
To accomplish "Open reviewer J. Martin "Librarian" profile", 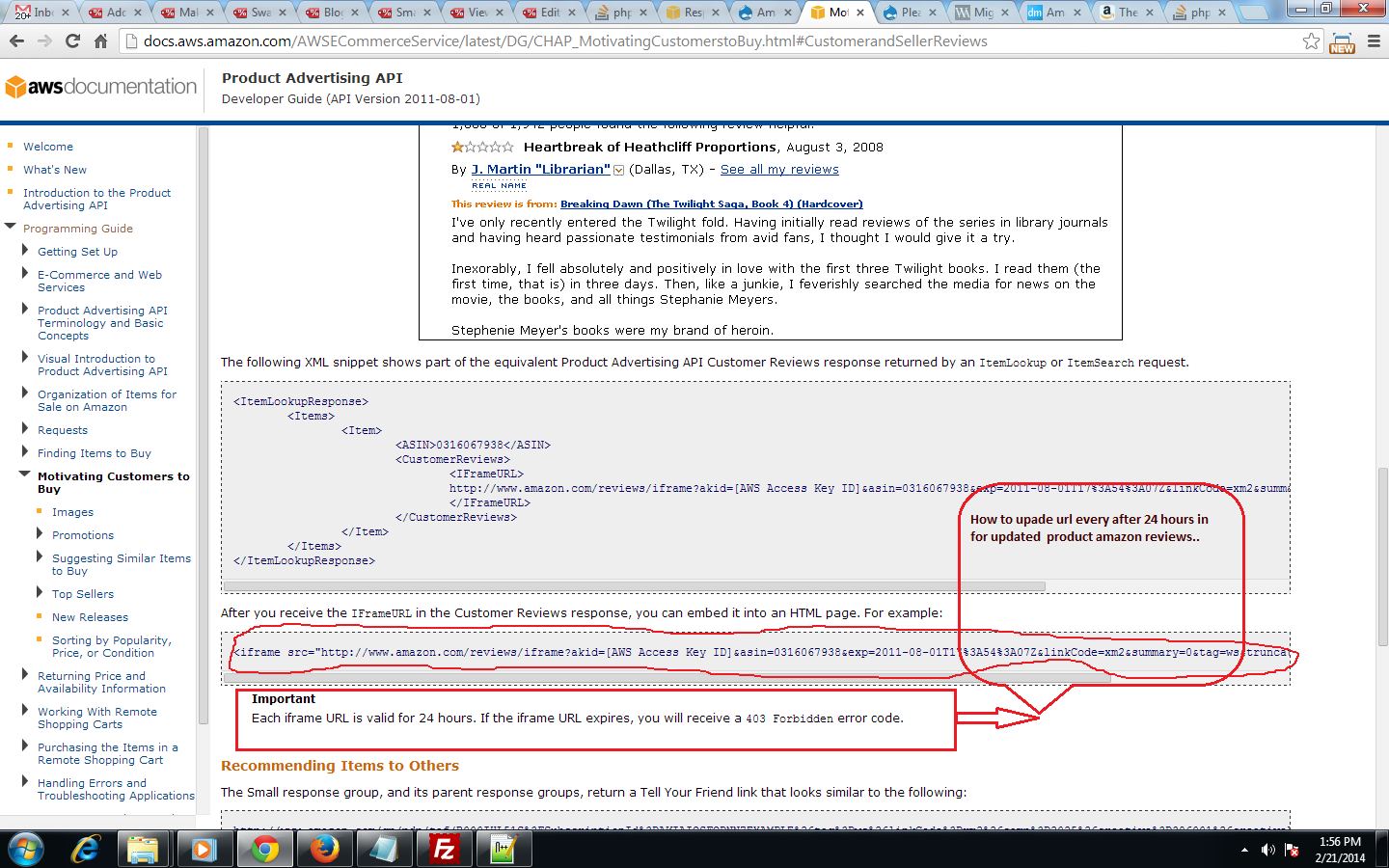I will pyautogui.click(x=540, y=170).
